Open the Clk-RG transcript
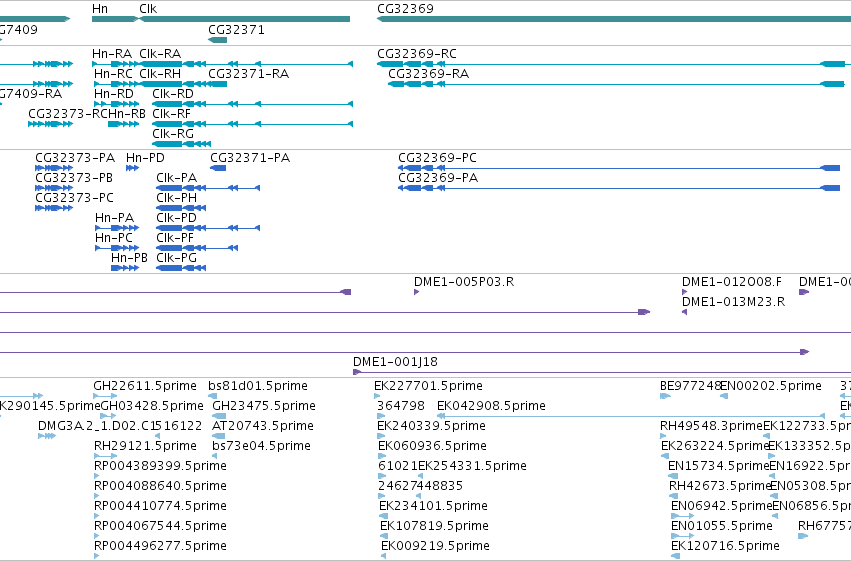The height and width of the screenshot is (561, 851). coord(173,134)
